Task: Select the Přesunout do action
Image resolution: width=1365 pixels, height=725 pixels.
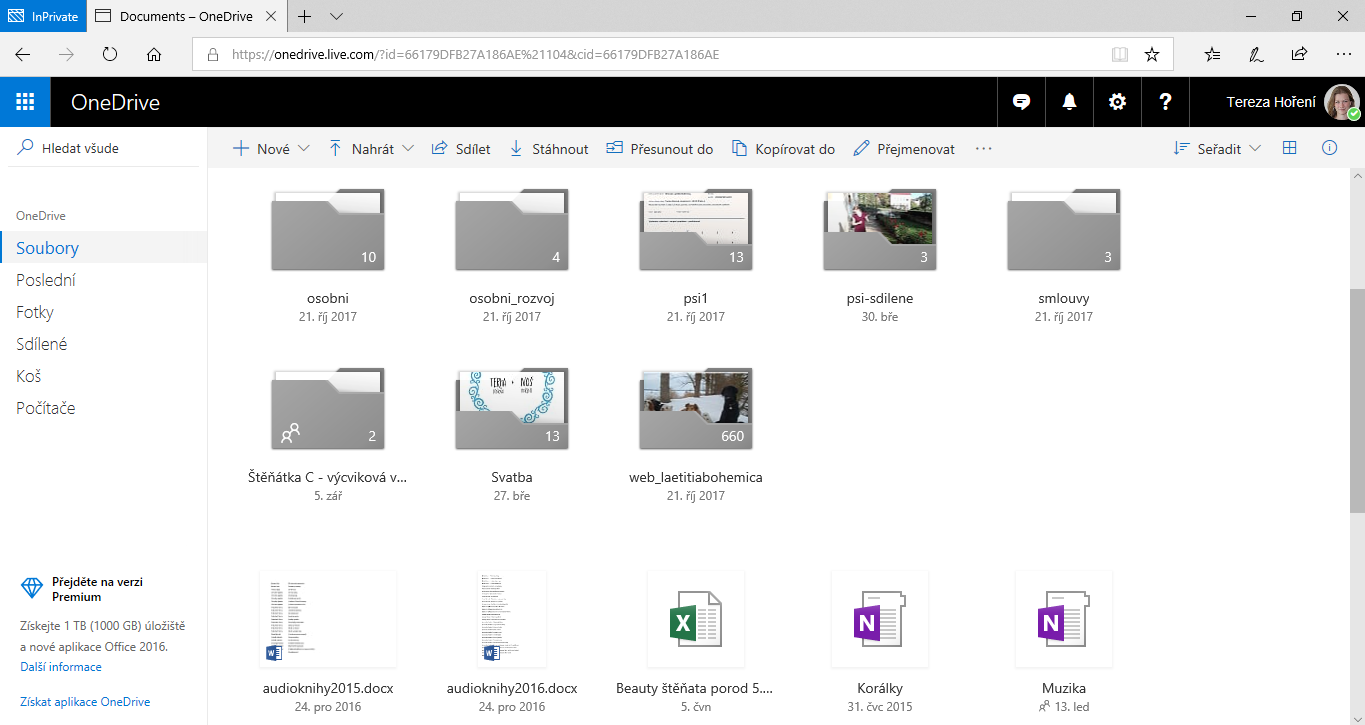Action: pos(659,148)
